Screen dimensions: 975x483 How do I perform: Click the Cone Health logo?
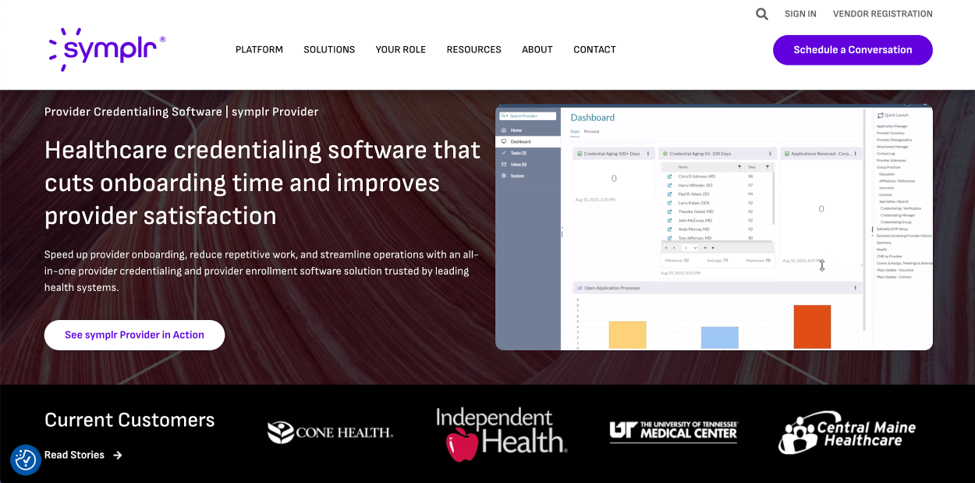point(330,432)
